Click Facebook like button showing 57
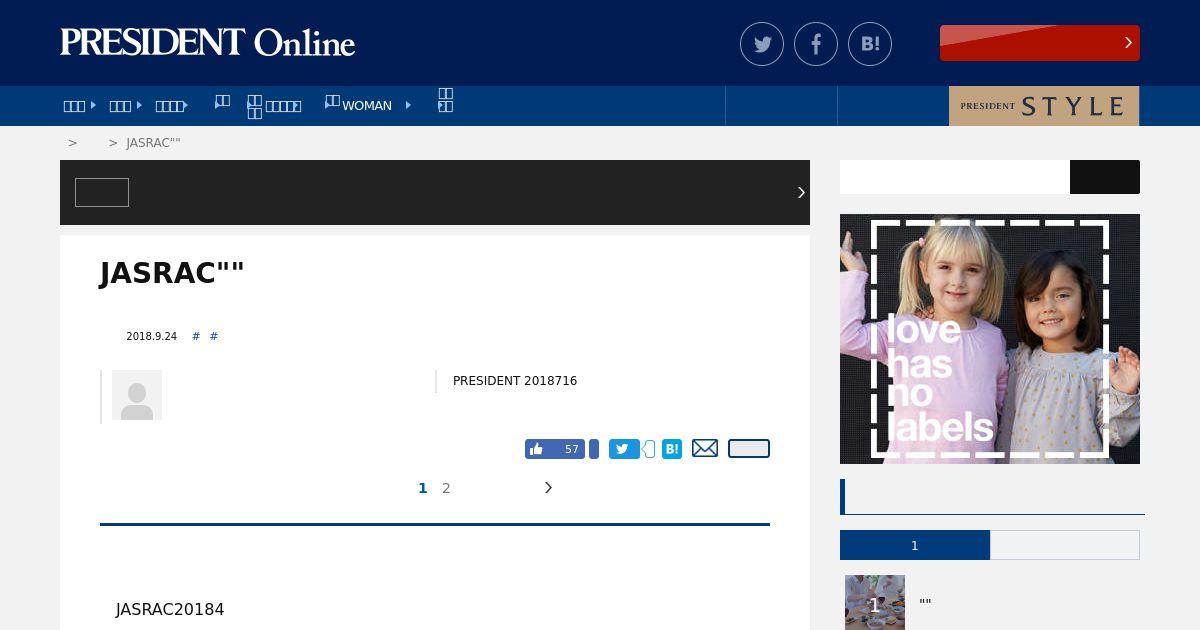 click(555, 449)
